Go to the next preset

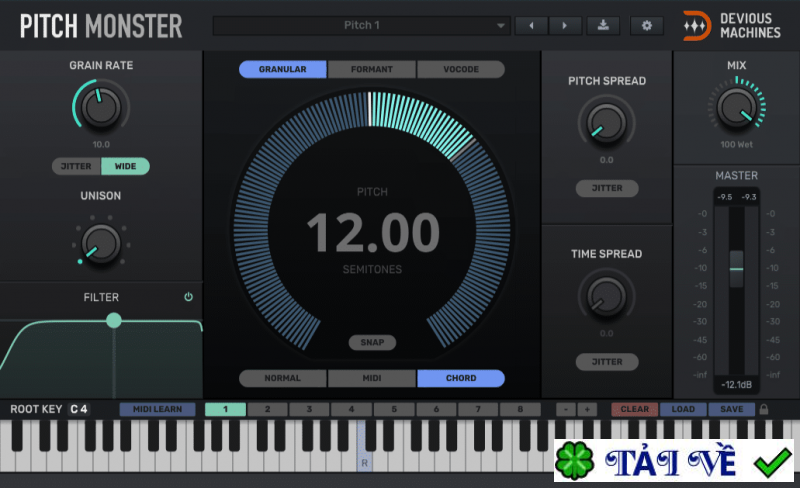[565, 26]
